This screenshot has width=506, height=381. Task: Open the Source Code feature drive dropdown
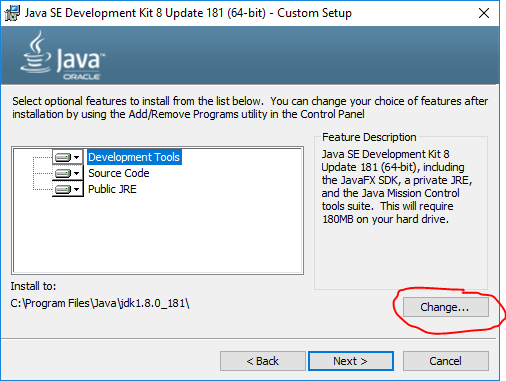(x=68, y=173)
